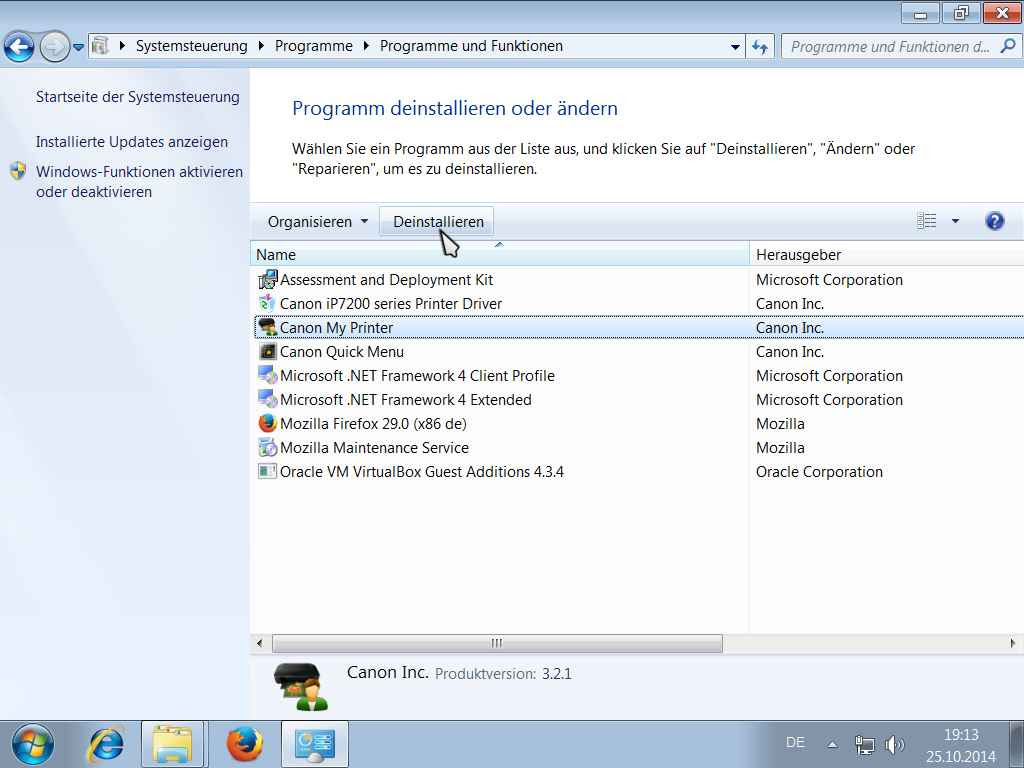Open Windows-Funktionen aktivieren oder deaktivieren link
Image resolution: width=1024 pixels, height=768 pixels.
coord(139,182)
